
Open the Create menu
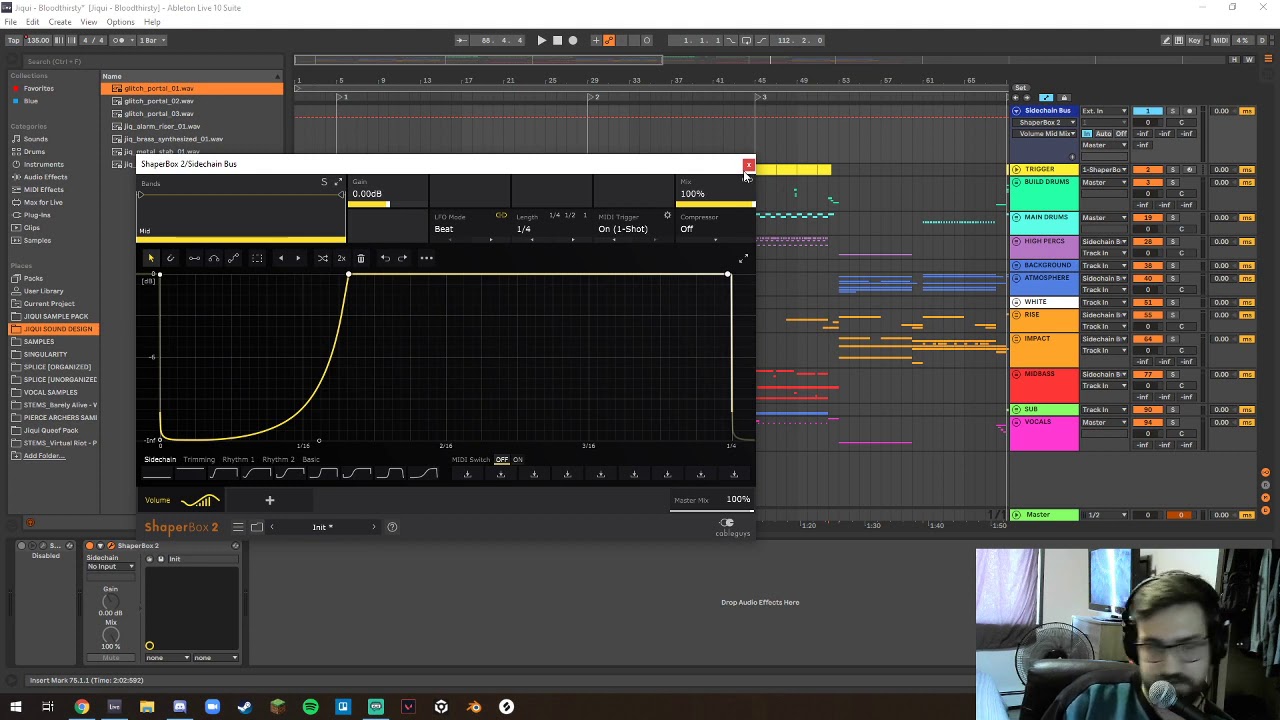[59, 22]
